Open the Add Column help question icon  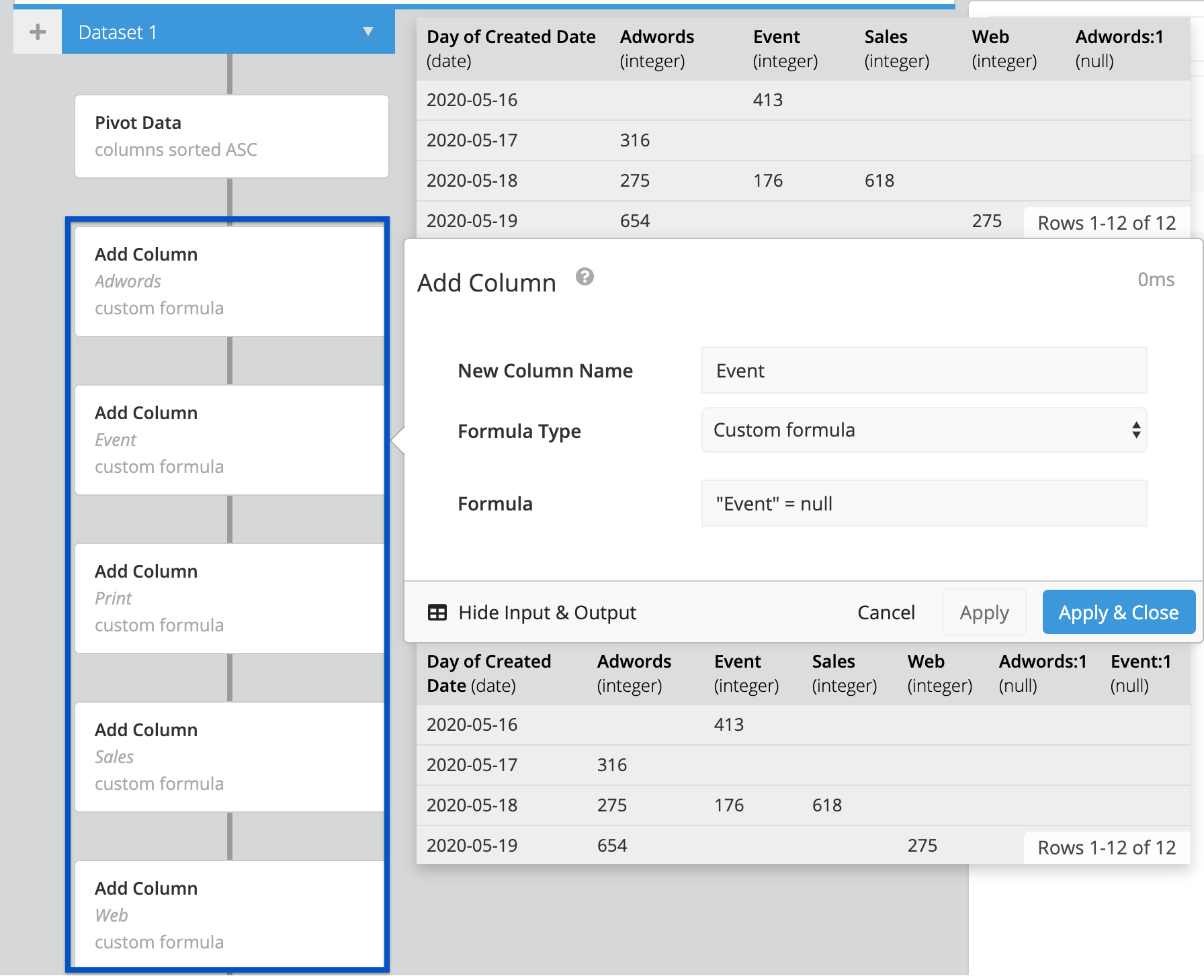point(585,277)
